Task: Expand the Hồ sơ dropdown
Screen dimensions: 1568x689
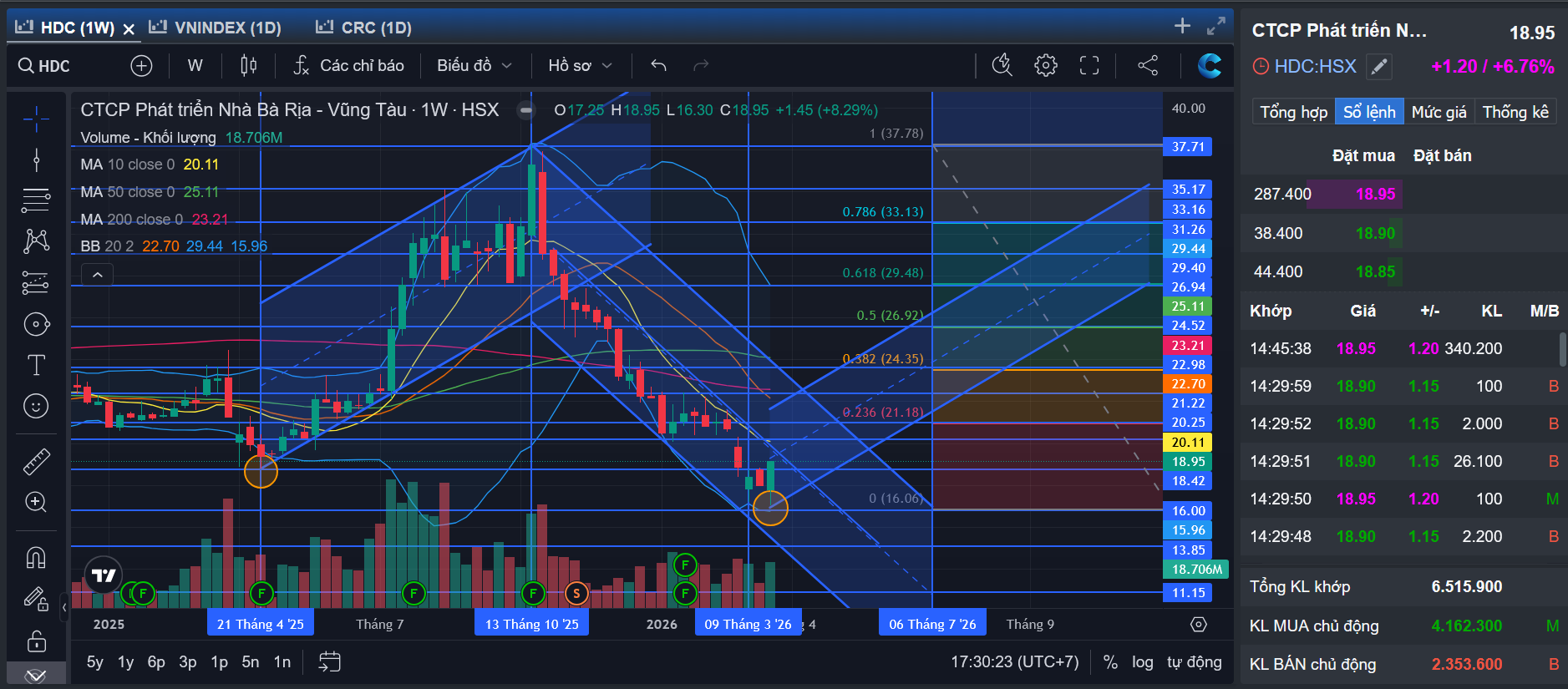Action: click(x=581, y=65)
